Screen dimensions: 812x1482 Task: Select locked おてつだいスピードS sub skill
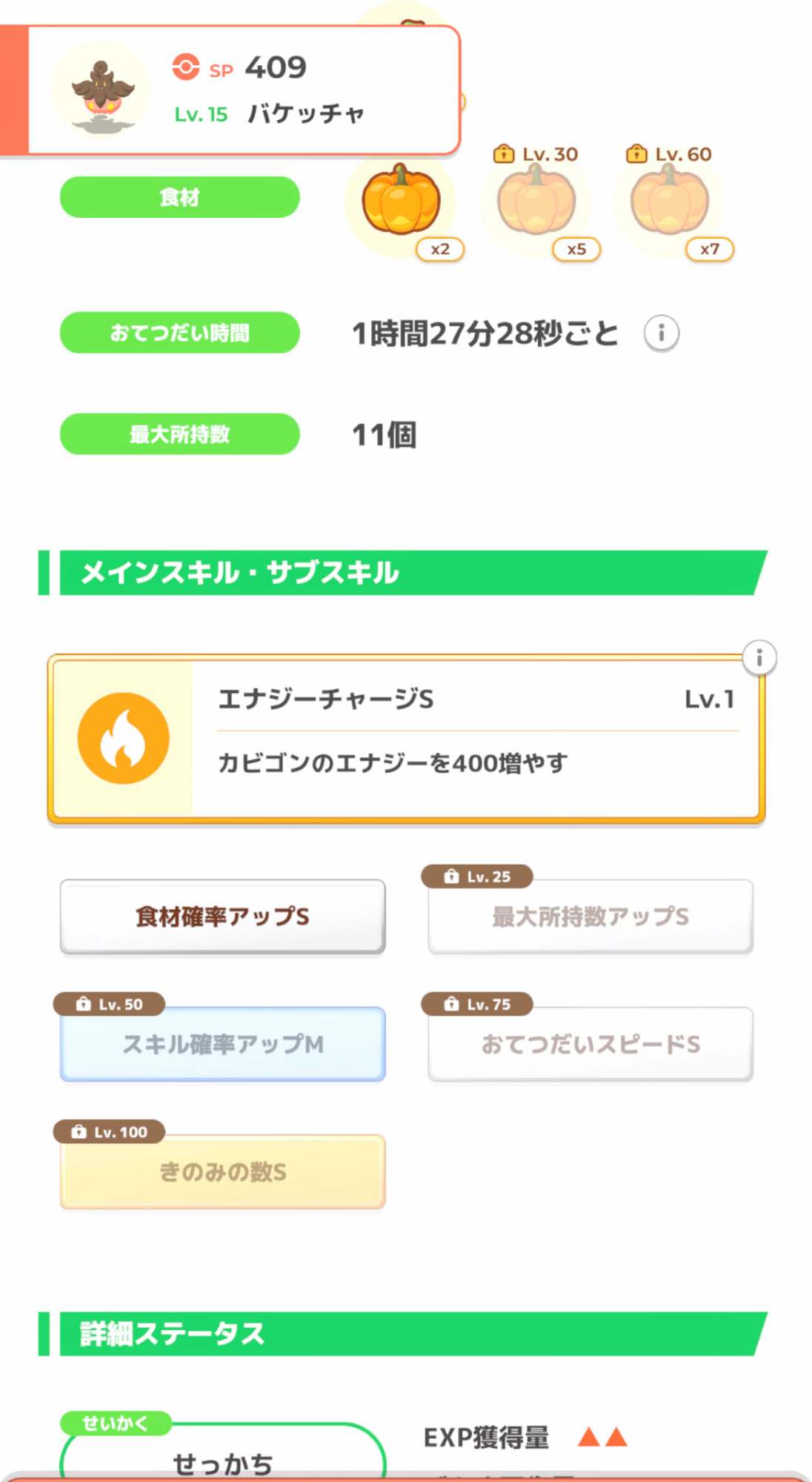tap(590, 1044)
